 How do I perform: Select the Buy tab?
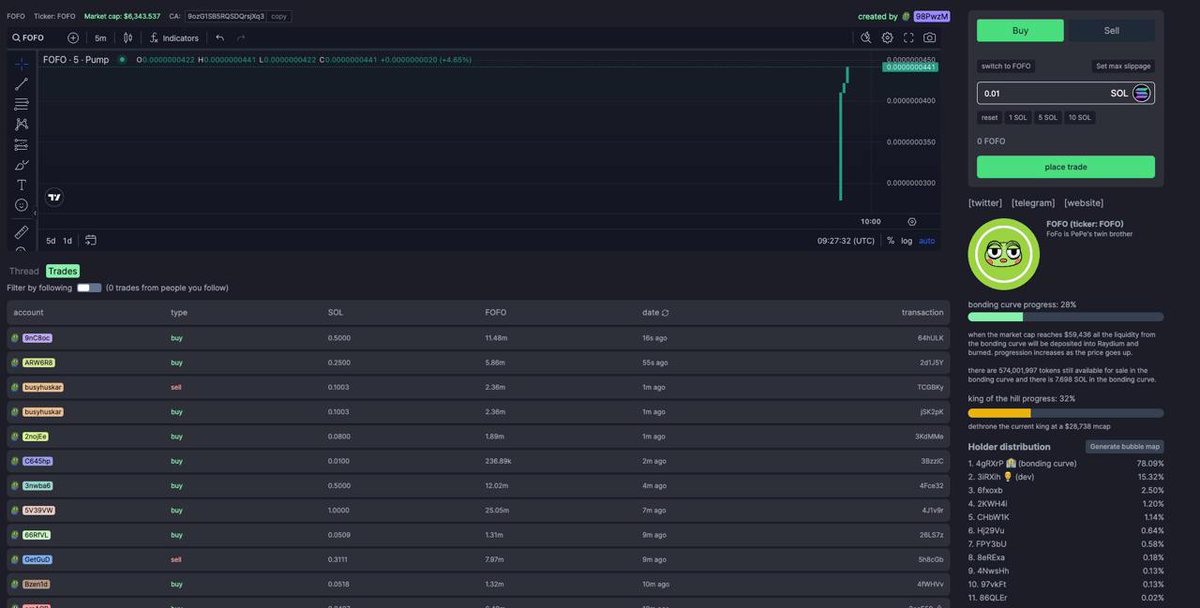click(x=1020, y=30)
